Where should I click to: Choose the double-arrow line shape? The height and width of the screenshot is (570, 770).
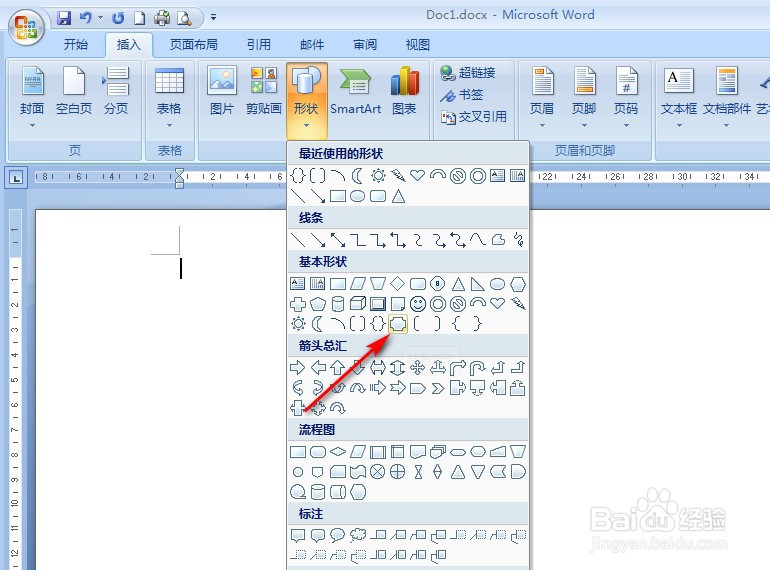pos(338,240)
